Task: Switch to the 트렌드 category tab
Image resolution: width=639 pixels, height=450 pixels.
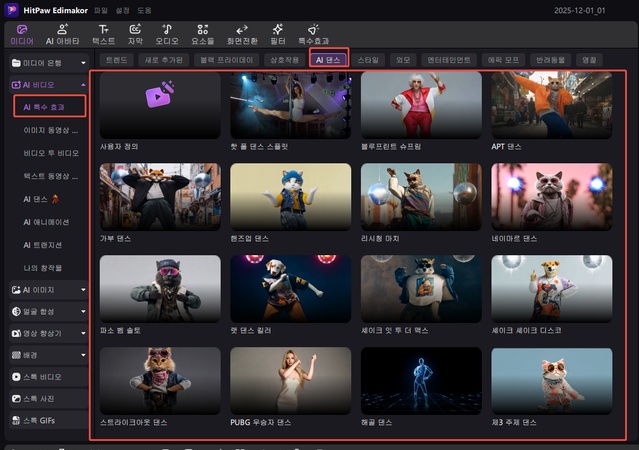Action: [117, 60]
